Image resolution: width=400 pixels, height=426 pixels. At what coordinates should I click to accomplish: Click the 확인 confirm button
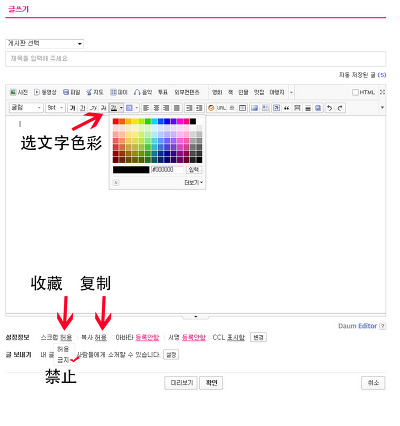click(x=211, y=383)
